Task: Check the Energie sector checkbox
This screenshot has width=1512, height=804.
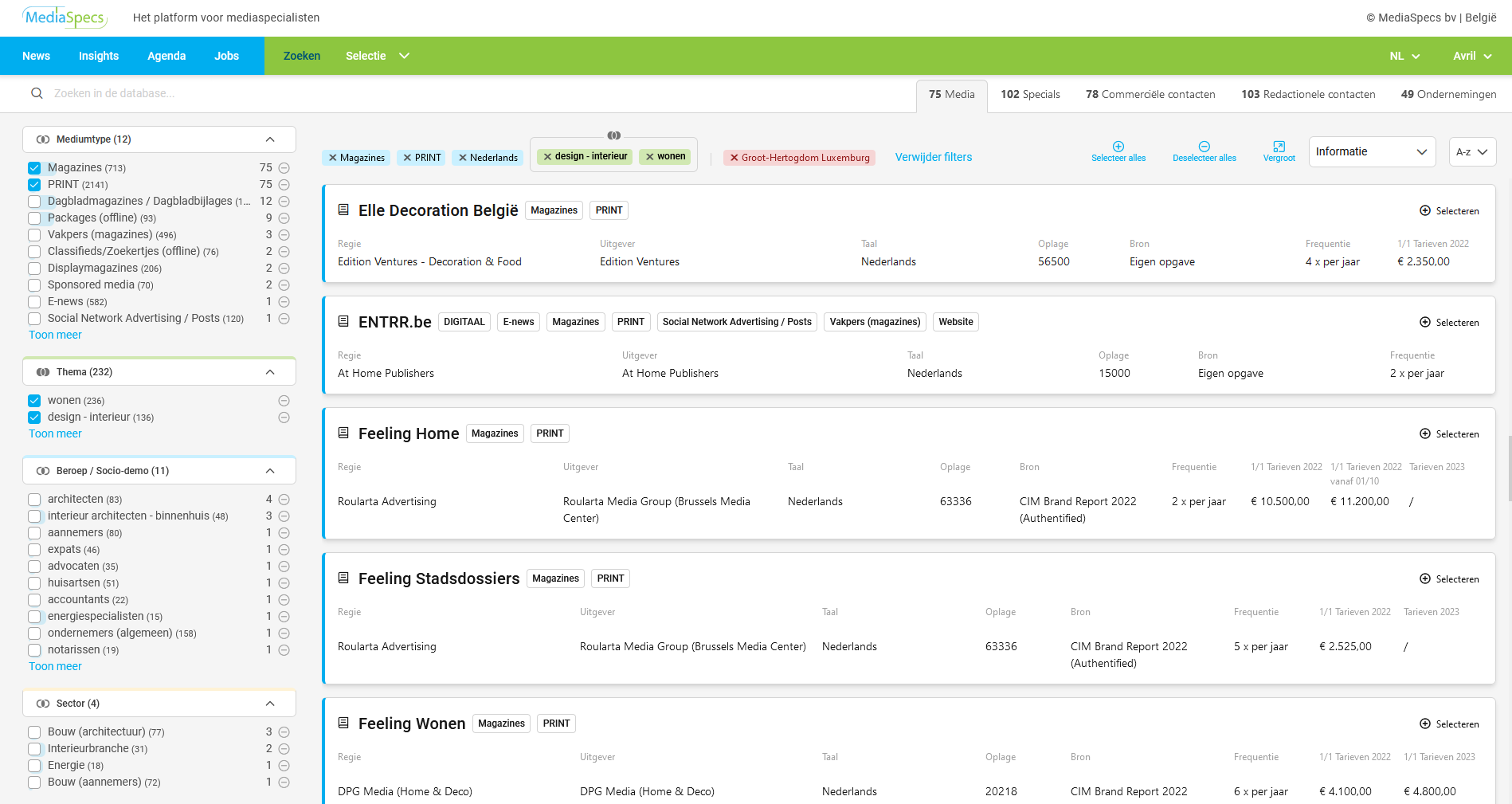Action: tap(34, 766)
